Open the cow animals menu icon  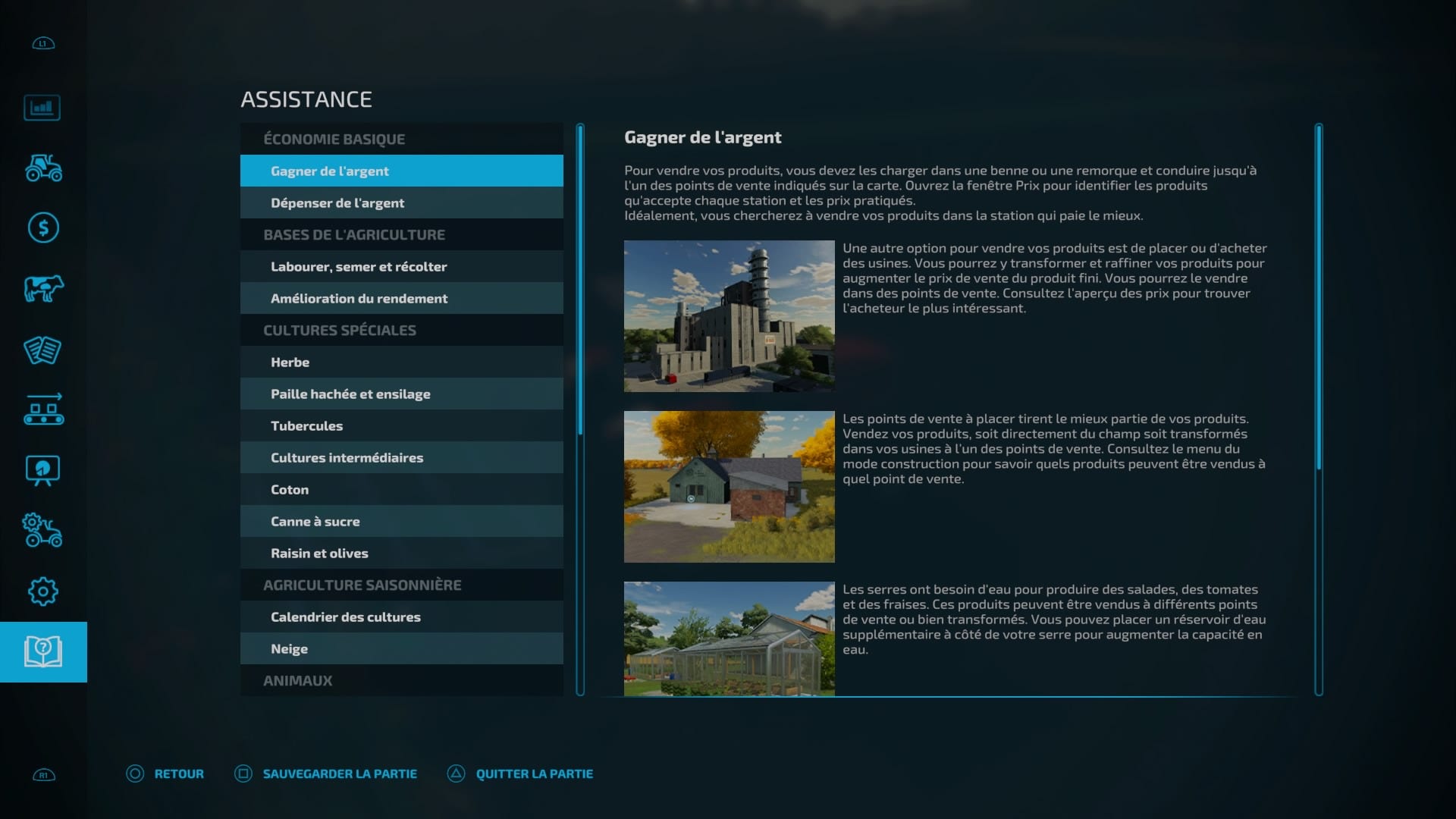tap(43, 288)
